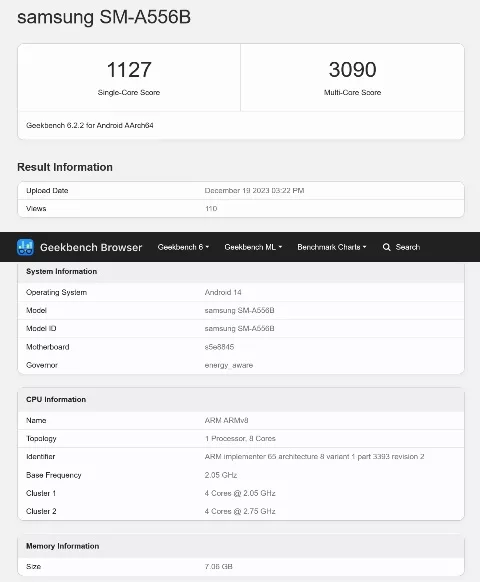Image resolution: width=480 pixels, height=582 pixels.
Task: Click 1 Processor, 8 Cores value
Action: tap(240, 438)
